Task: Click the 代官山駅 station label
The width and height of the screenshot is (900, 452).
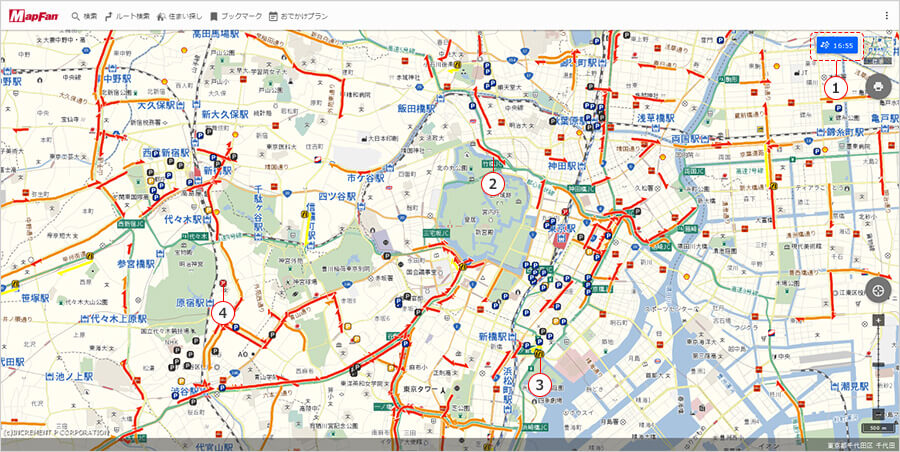Action: 214,446
